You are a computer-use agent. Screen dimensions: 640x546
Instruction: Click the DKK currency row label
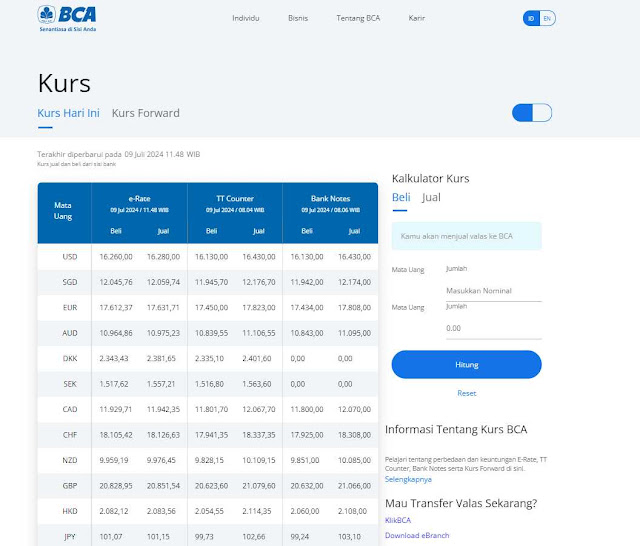(x=70, y=358)
